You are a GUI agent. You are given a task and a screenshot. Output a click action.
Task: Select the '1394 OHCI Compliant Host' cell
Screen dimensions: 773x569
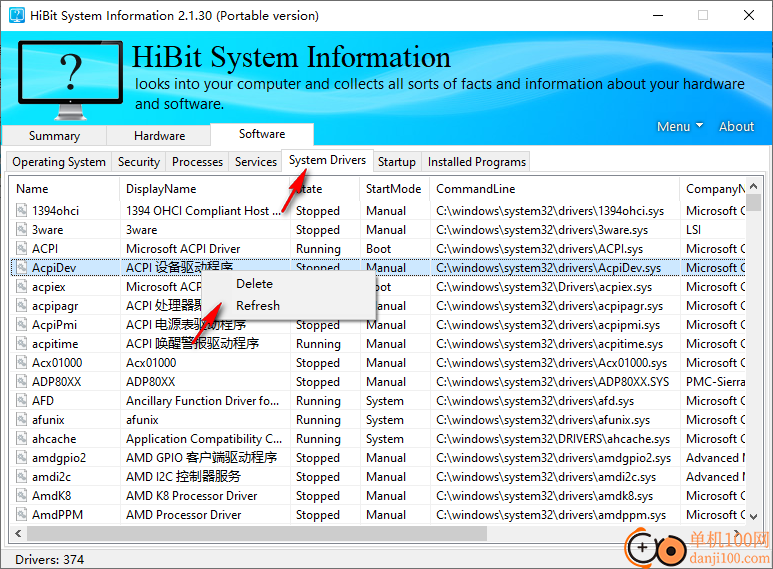(205, 211)
